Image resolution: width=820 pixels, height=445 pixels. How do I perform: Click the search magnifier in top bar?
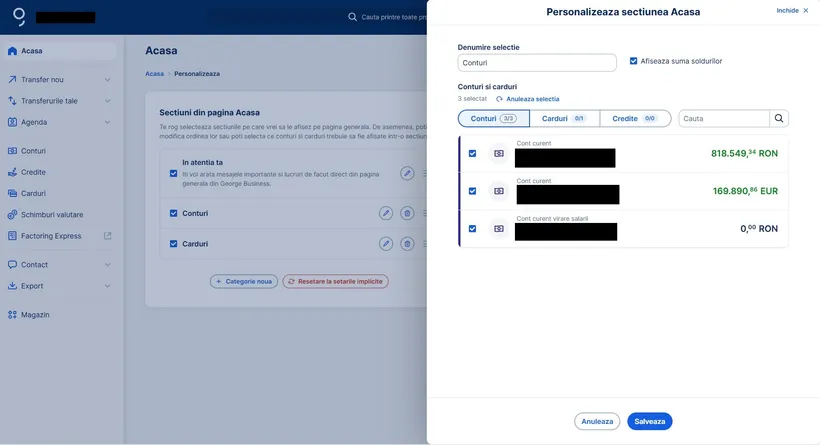(x=352, y=17)
